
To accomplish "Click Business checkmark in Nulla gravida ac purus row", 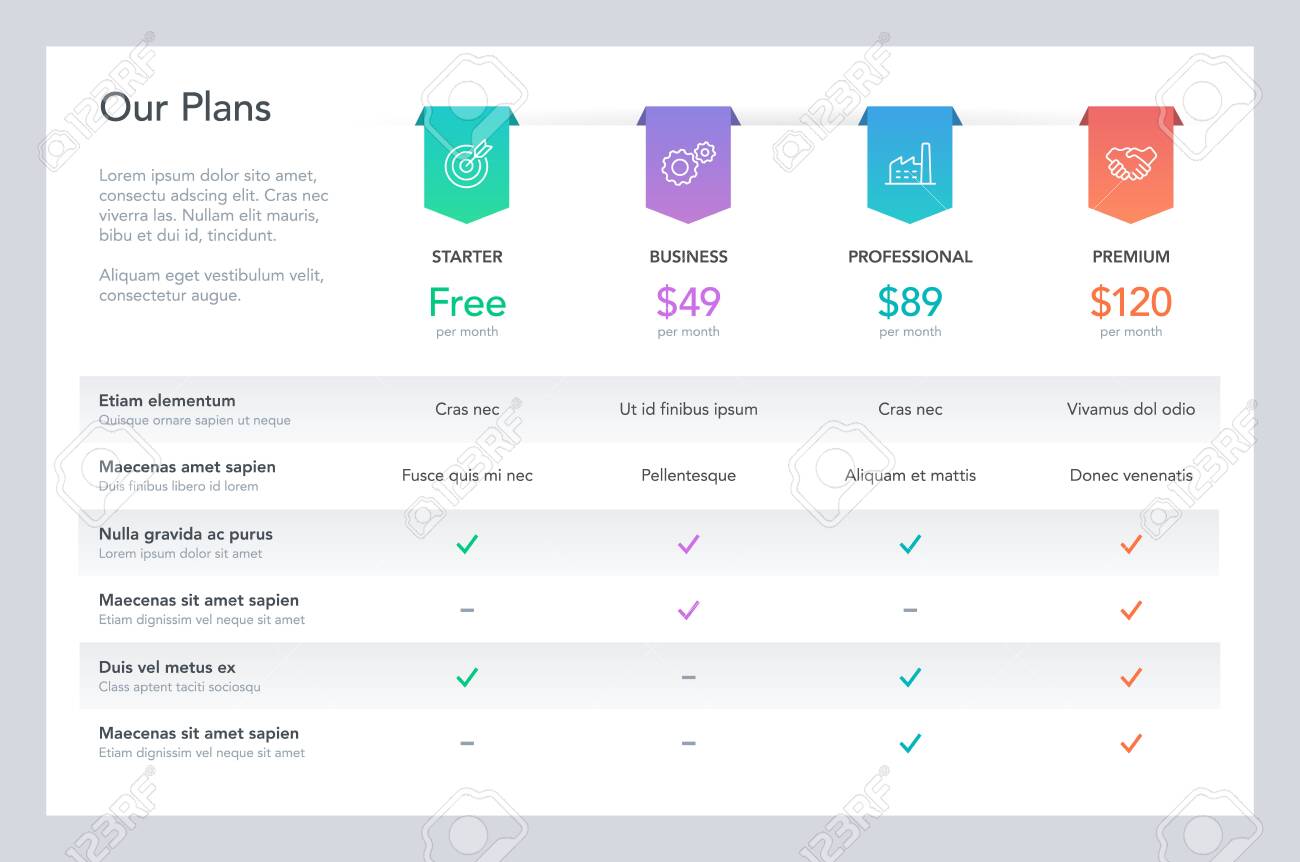I will tap(688, 544).
